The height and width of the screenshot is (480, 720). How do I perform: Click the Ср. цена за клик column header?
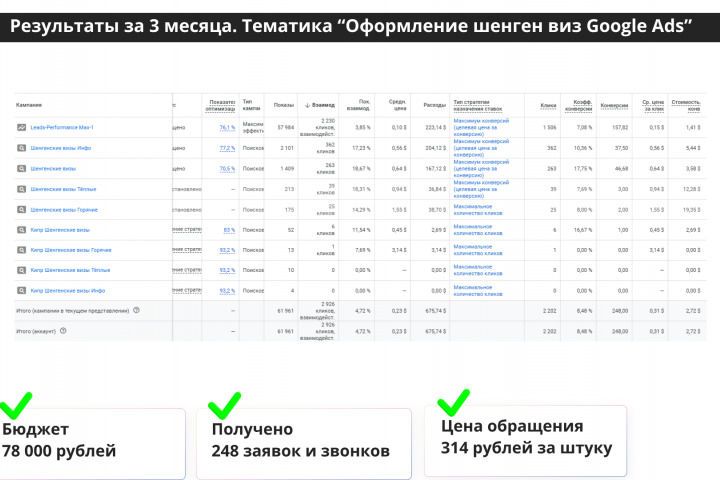[x=653, y=105]
